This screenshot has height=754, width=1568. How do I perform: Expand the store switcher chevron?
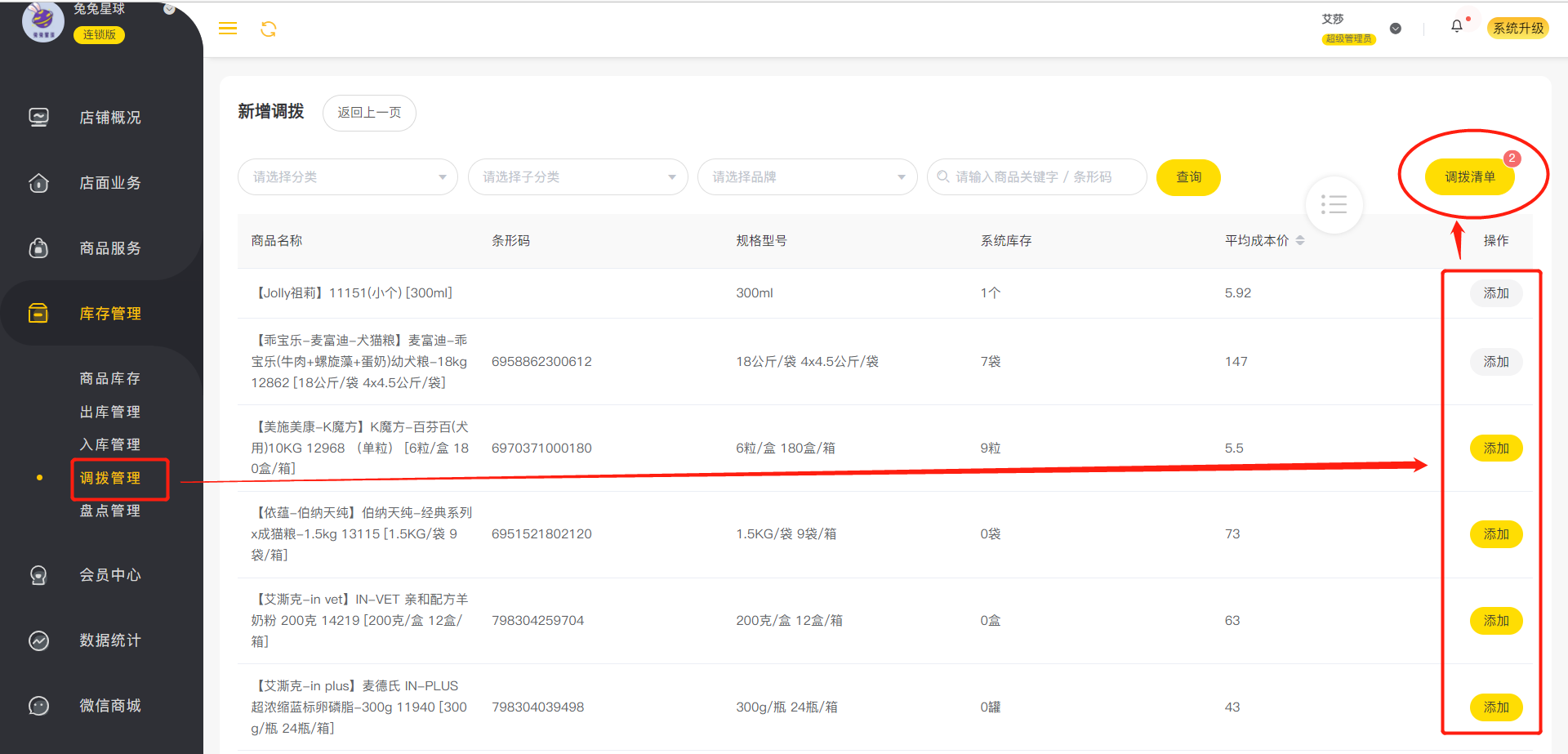click(x=169, y=10)
